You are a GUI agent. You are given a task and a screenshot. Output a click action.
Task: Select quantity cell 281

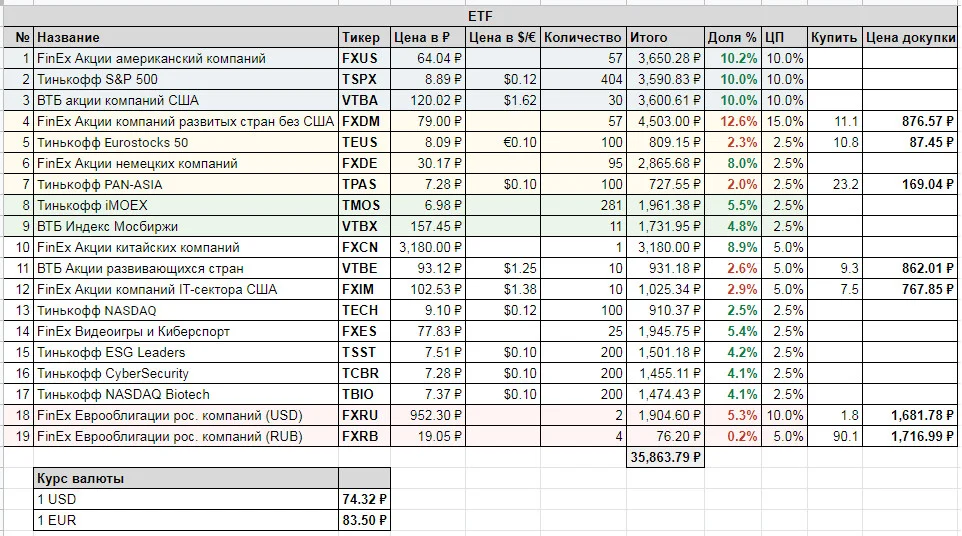(x=583, y=205)
